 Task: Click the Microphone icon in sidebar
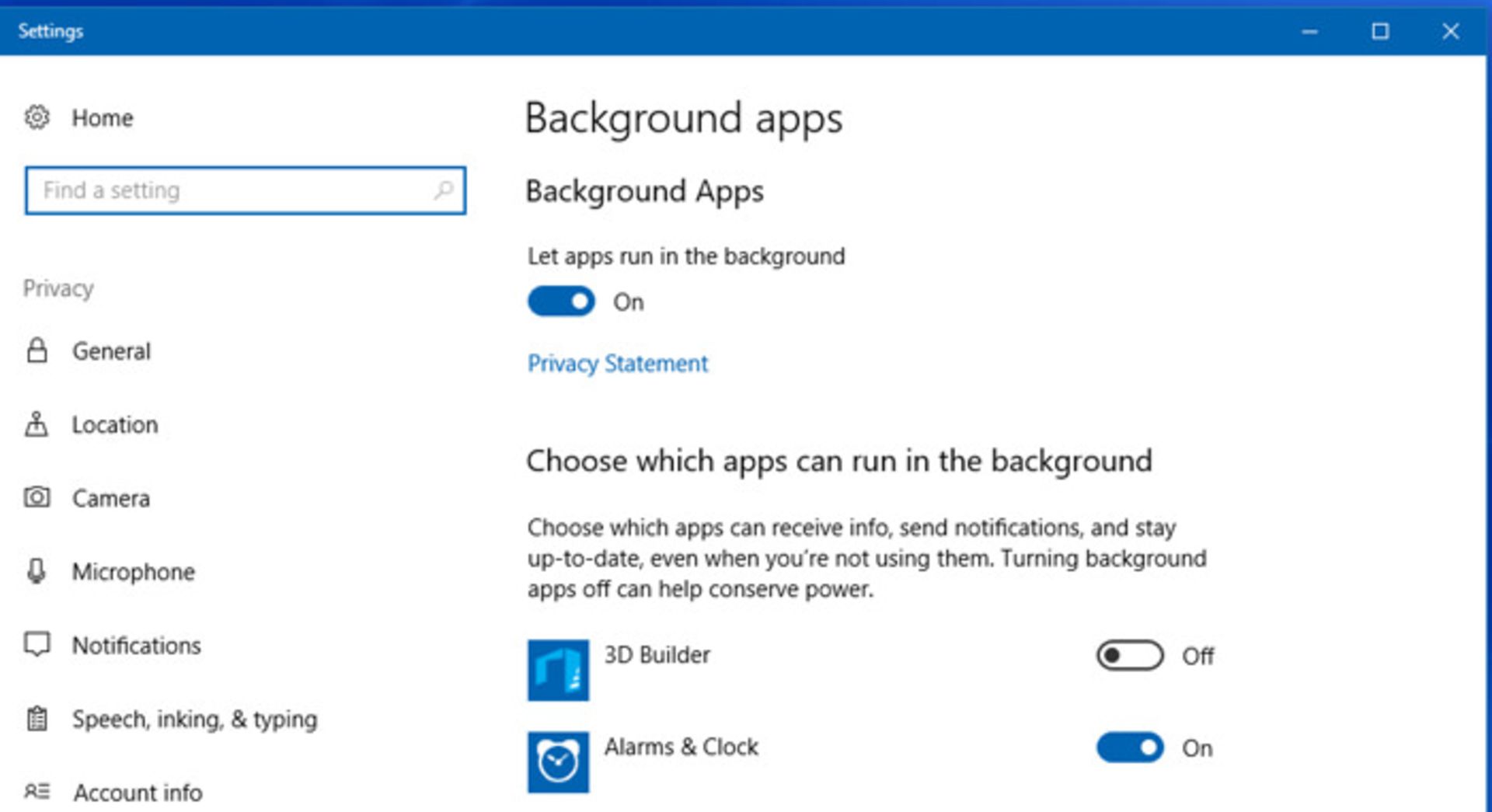coord(37,571)
